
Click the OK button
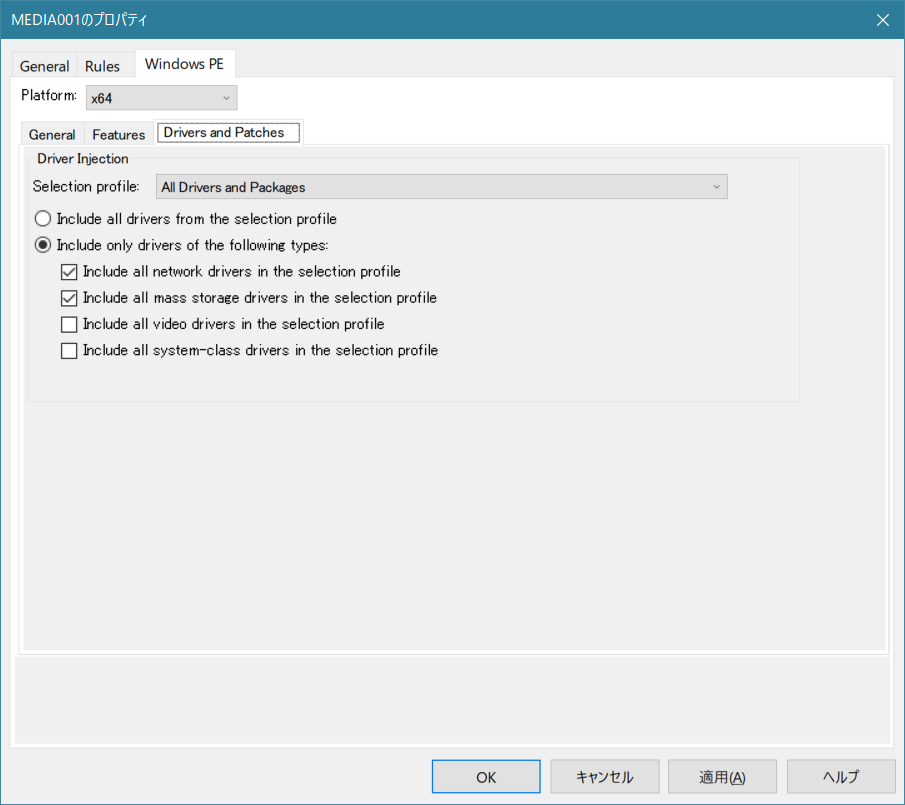click(x=486, y=777)
